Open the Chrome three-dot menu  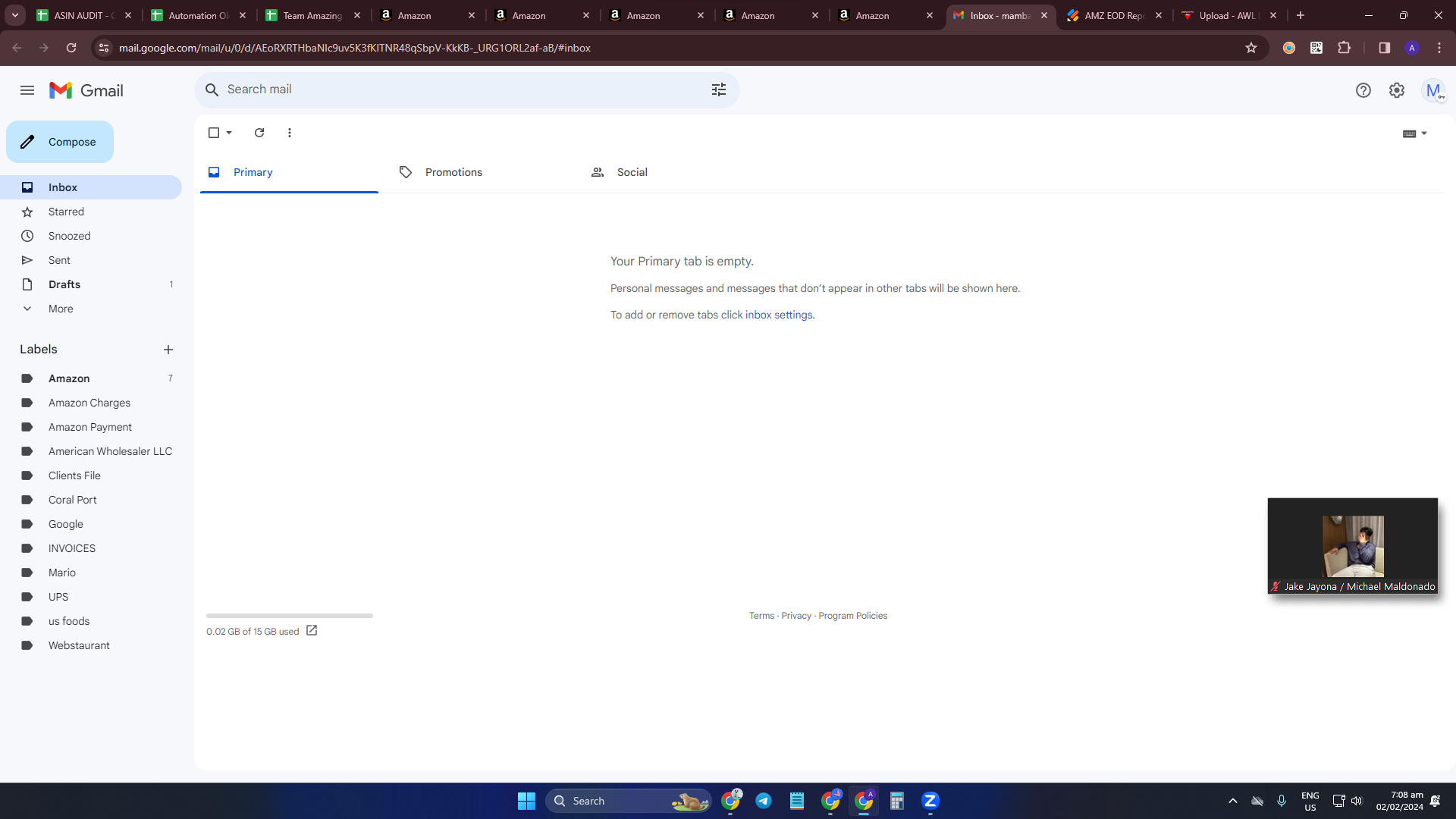click(x=1439, y=48)
